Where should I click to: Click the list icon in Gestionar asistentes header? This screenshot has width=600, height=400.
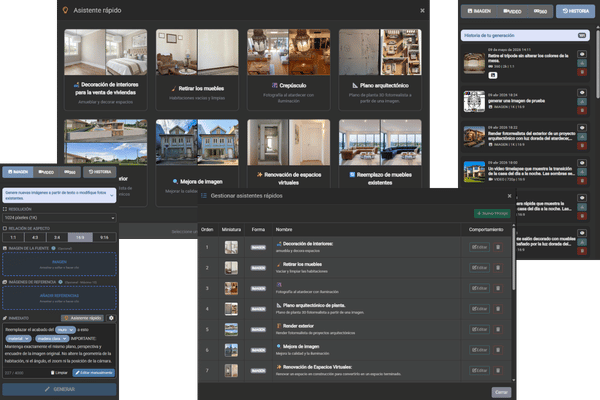pyautogui.click(x=204, y=196)
